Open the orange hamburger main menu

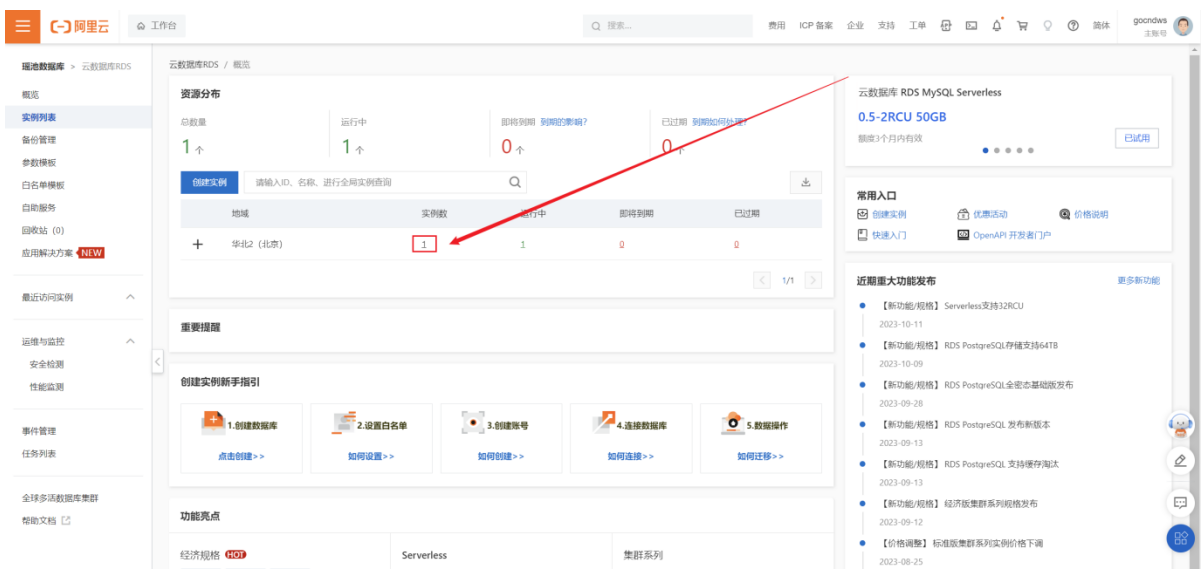[x=22, y=25]
